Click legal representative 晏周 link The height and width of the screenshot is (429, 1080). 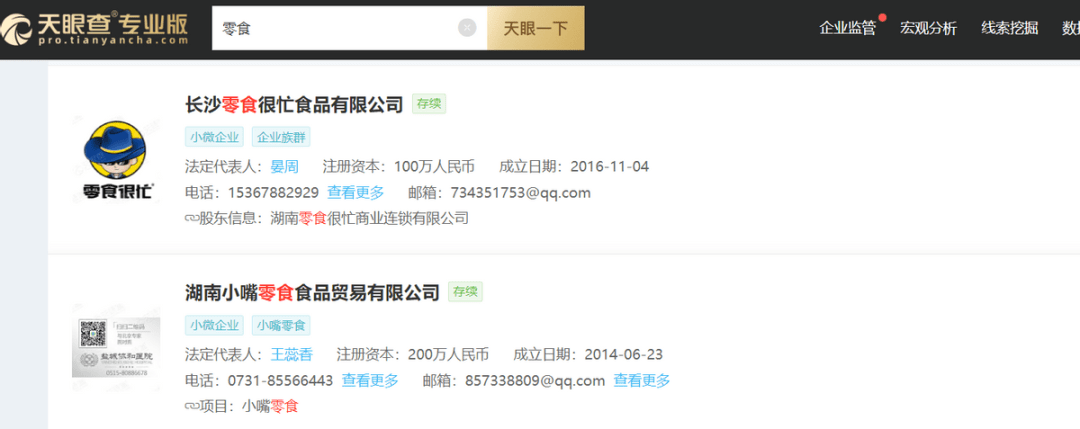tap(284, 167)
